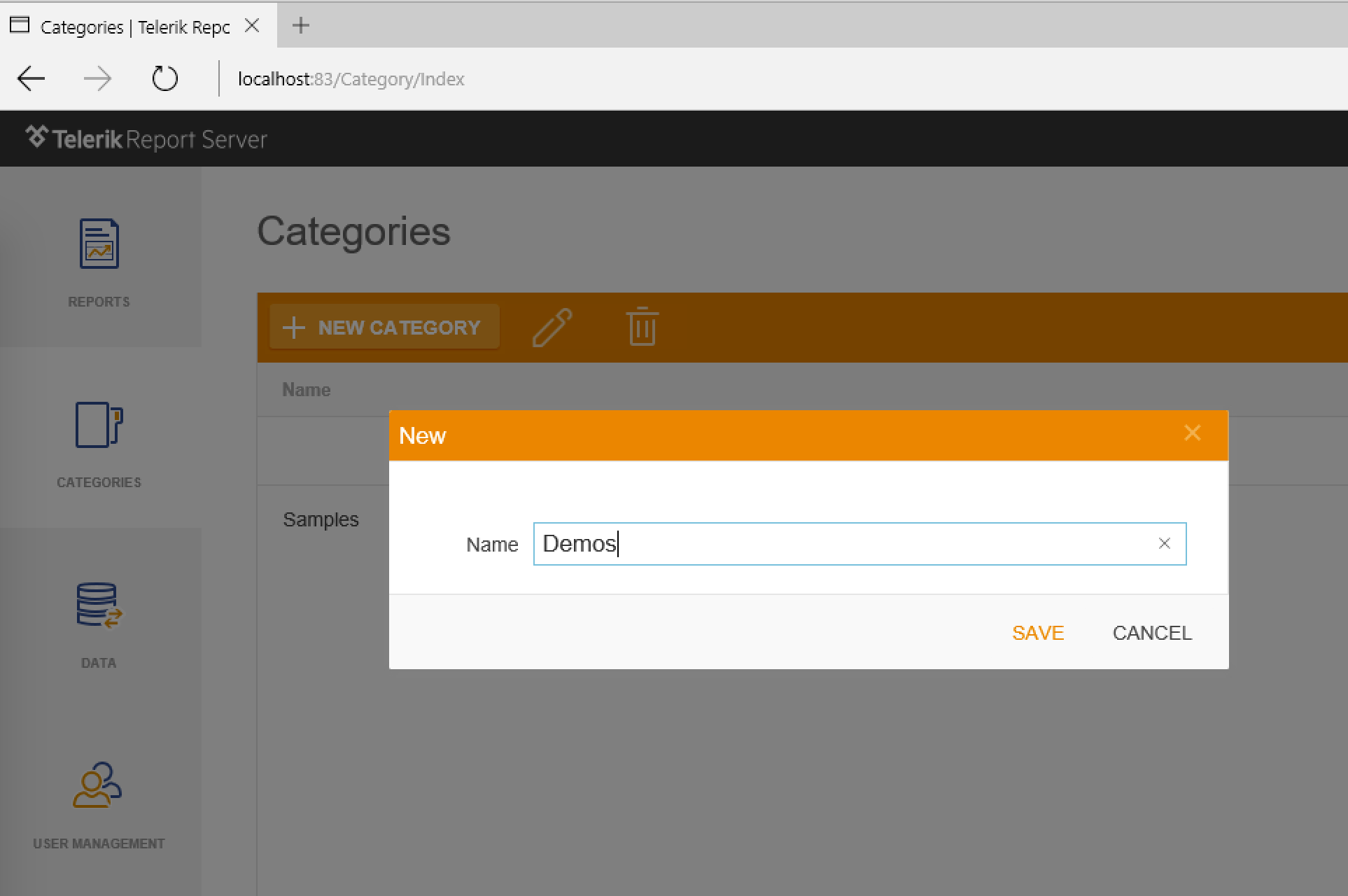This screenshot has width=1348, height=896.
Task: Open the User Management icon
Action: 97,785
